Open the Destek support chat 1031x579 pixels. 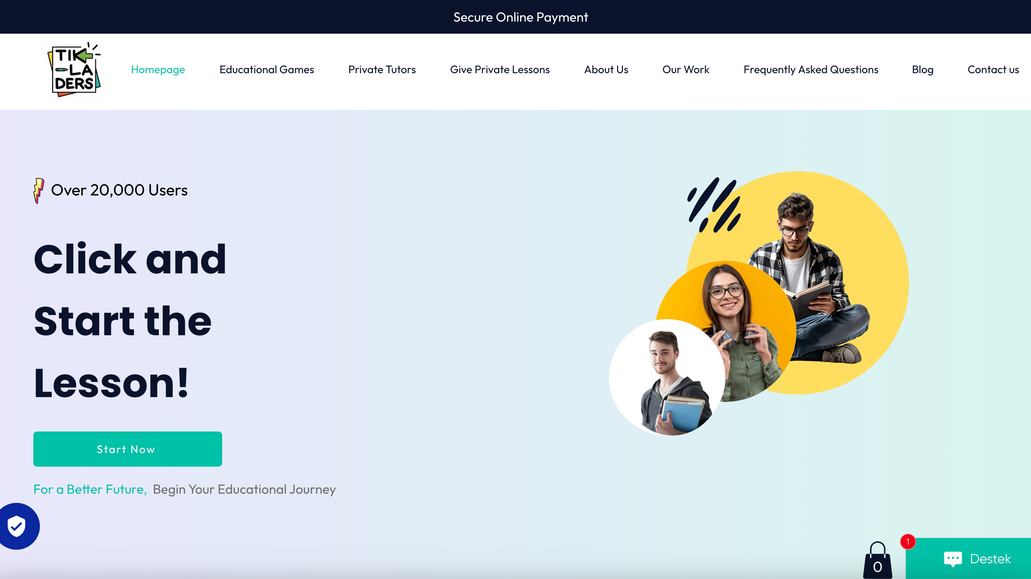click(x=975, y=558)
